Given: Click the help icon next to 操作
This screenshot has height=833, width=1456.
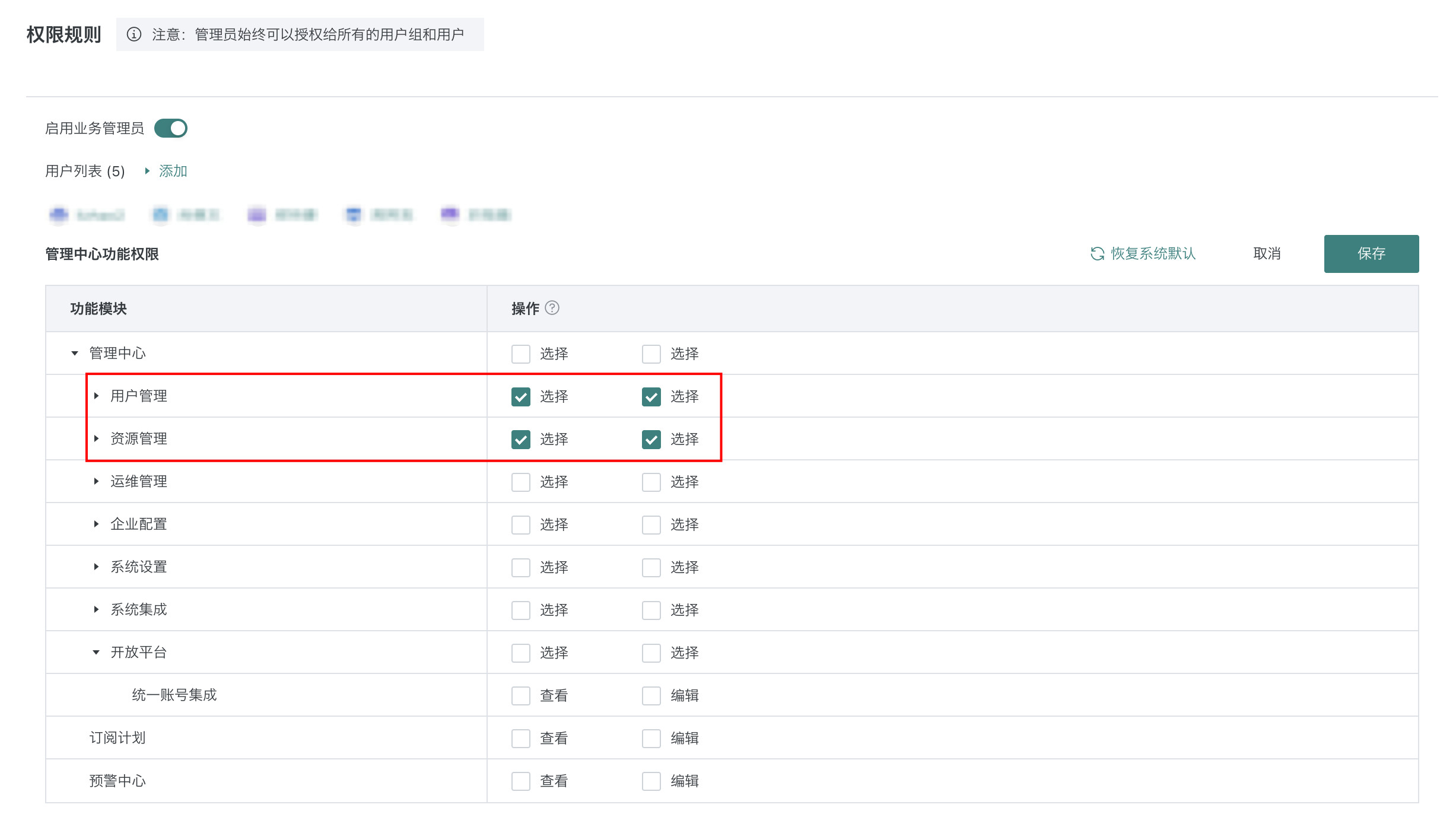Looking at the screenshot, I should pos(552,308).
